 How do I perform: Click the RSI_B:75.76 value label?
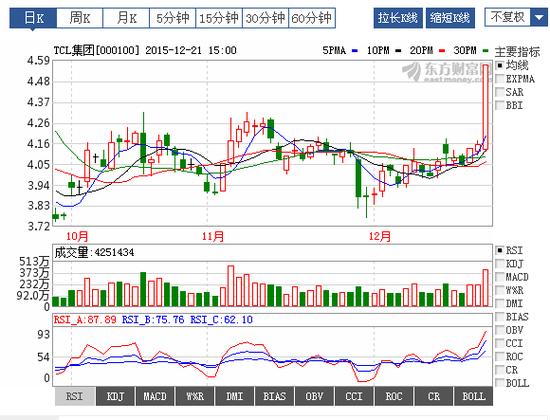tap(153, 320)
